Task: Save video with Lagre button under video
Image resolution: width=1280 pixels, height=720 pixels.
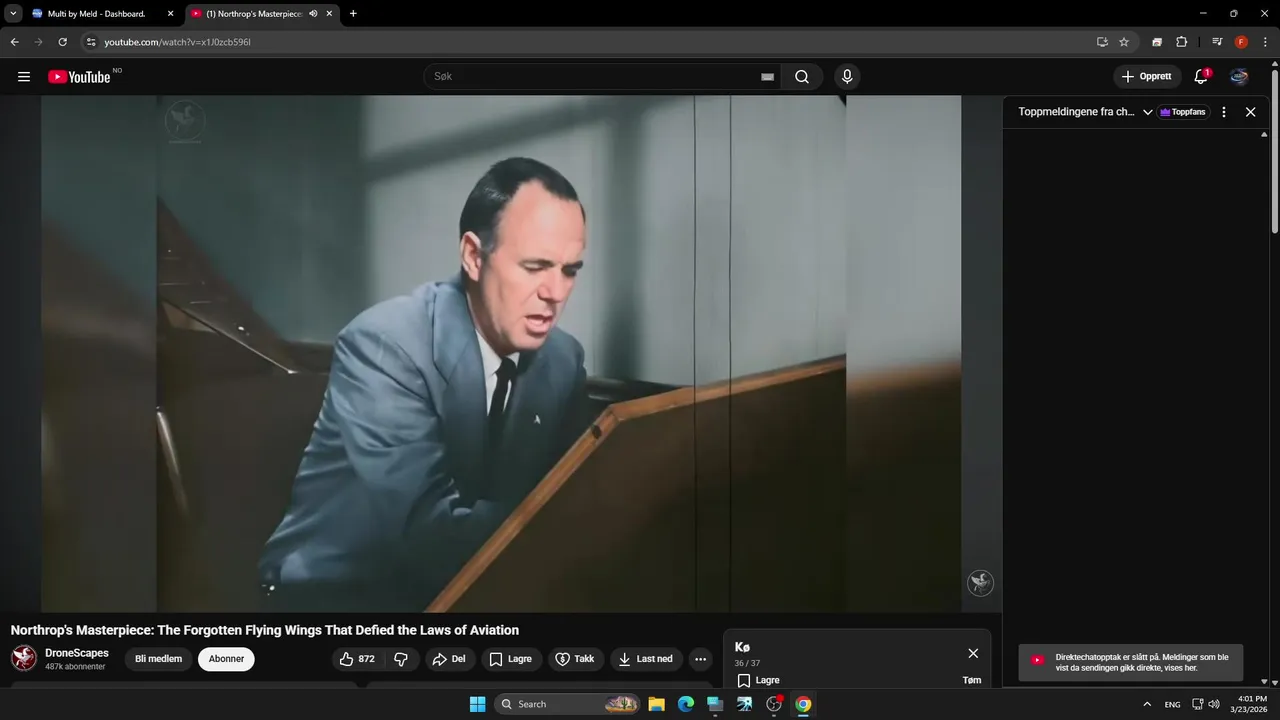Action: click(x=511, y=659)
